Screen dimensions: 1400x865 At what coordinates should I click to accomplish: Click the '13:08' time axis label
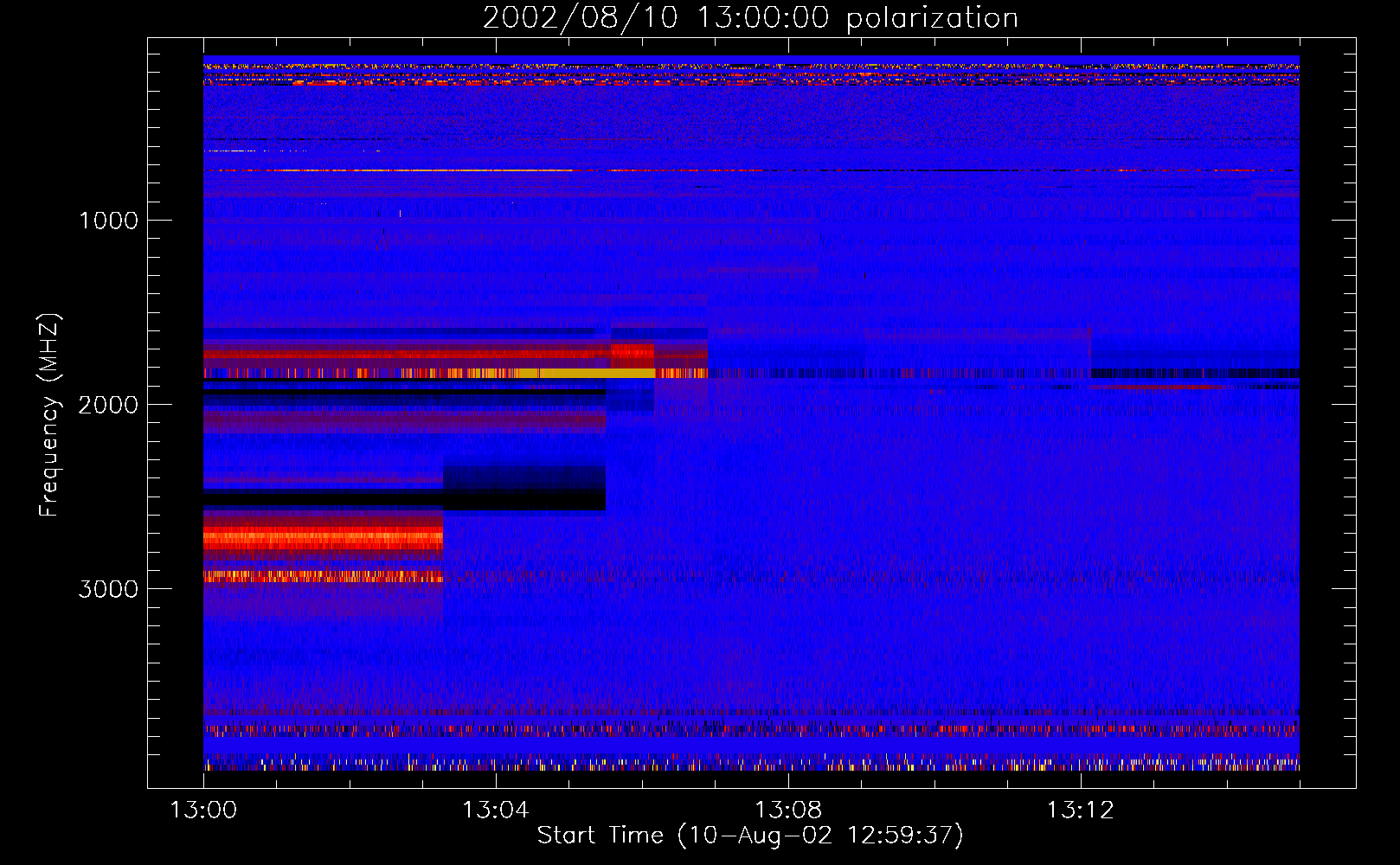[x=787, y=811]
